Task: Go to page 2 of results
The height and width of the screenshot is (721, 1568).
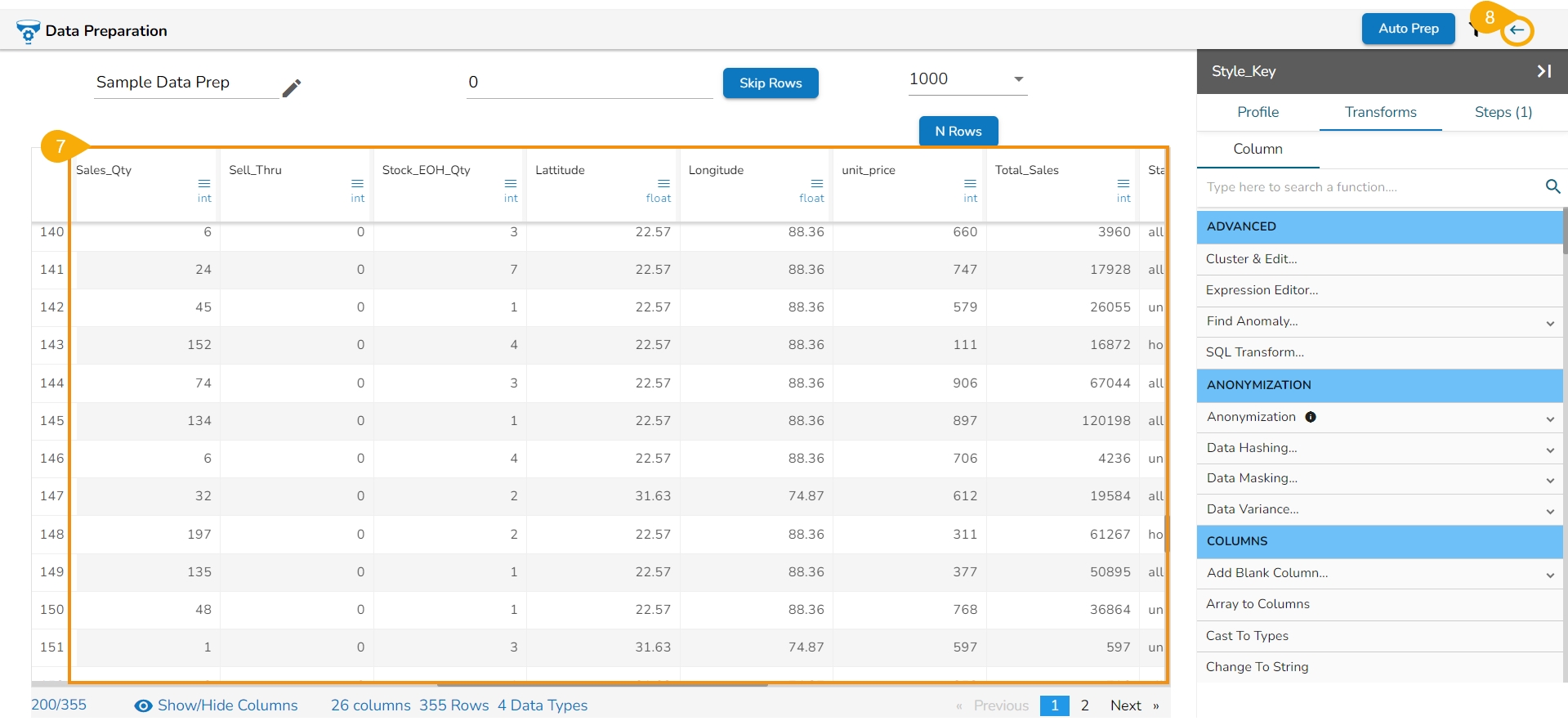Action: pos(1084,705)
